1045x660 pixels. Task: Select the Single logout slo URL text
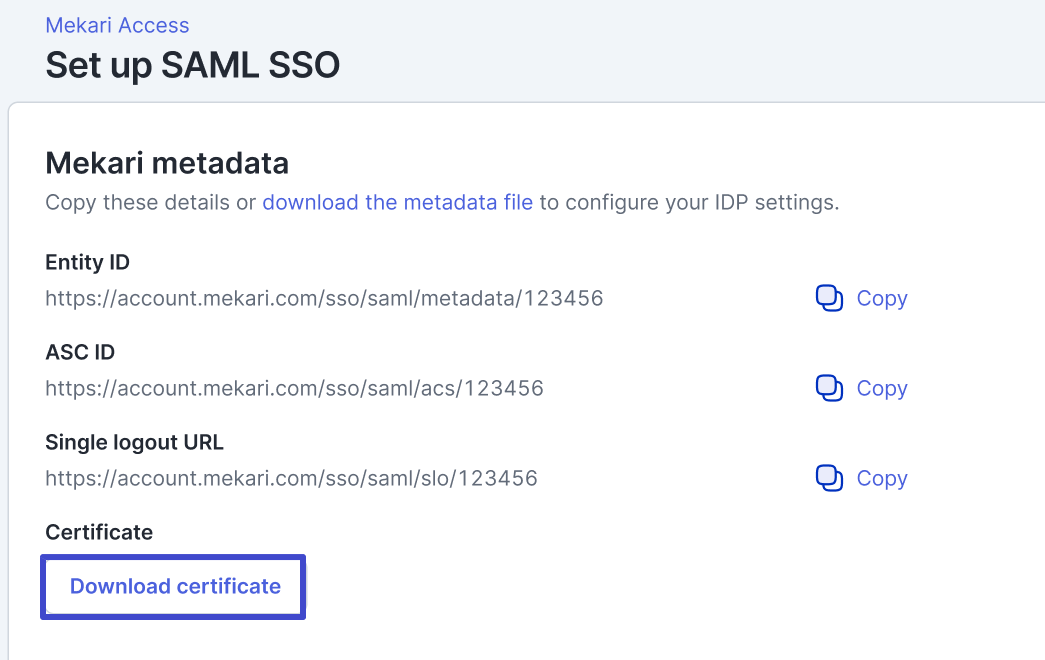click(x=291, y=478)
